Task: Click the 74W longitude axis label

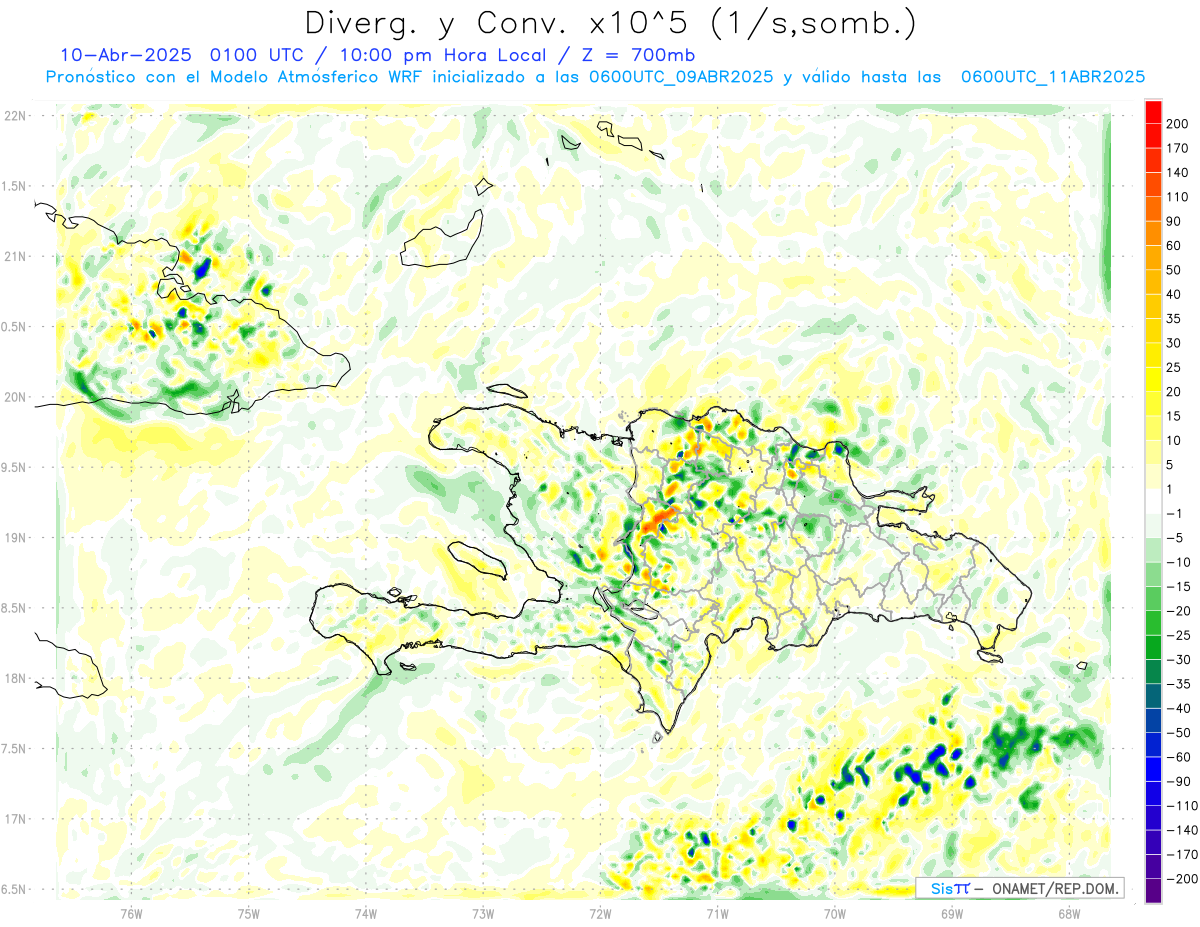Action: click(365, 913)
